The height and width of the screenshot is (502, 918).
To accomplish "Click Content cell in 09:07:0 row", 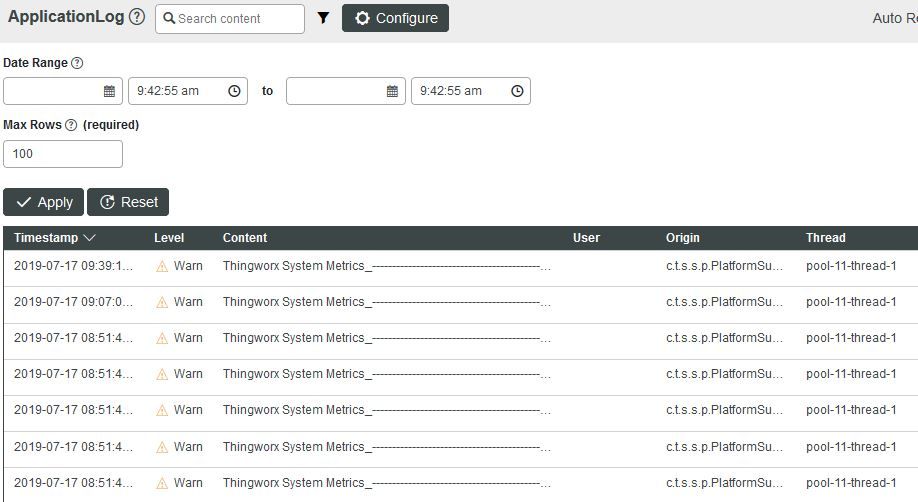I will click(x=386, y=302).
